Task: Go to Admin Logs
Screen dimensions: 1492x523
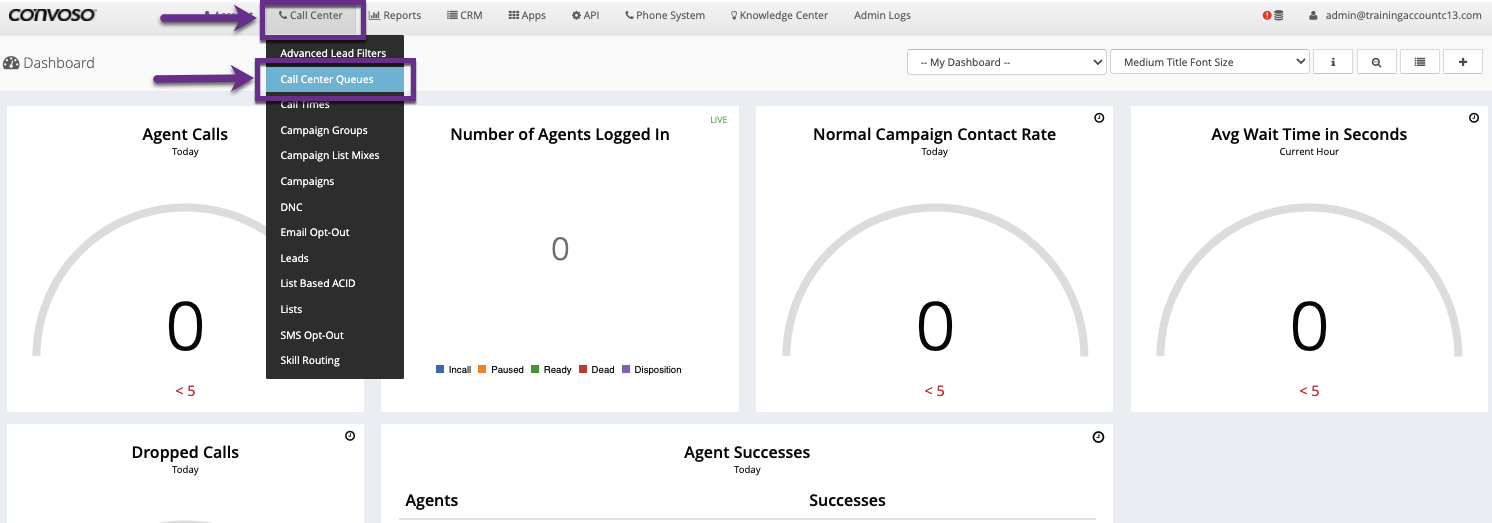Action: [x=882, y=16]
